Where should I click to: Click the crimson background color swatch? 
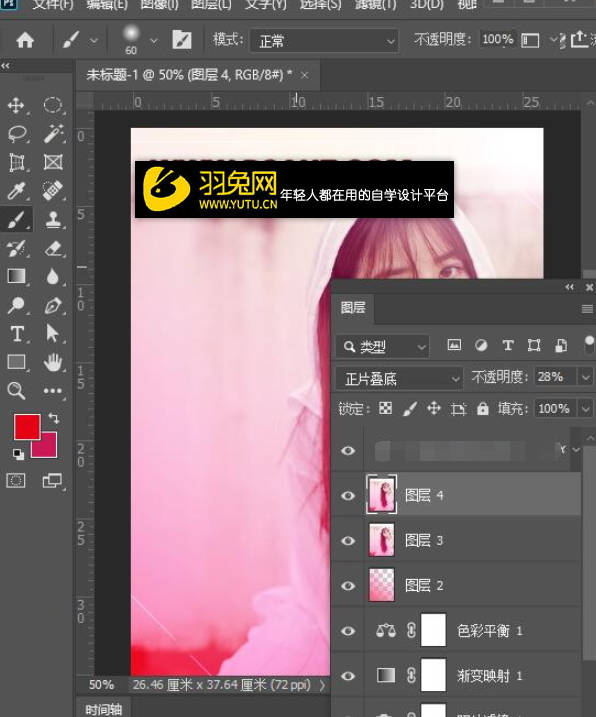49,447
